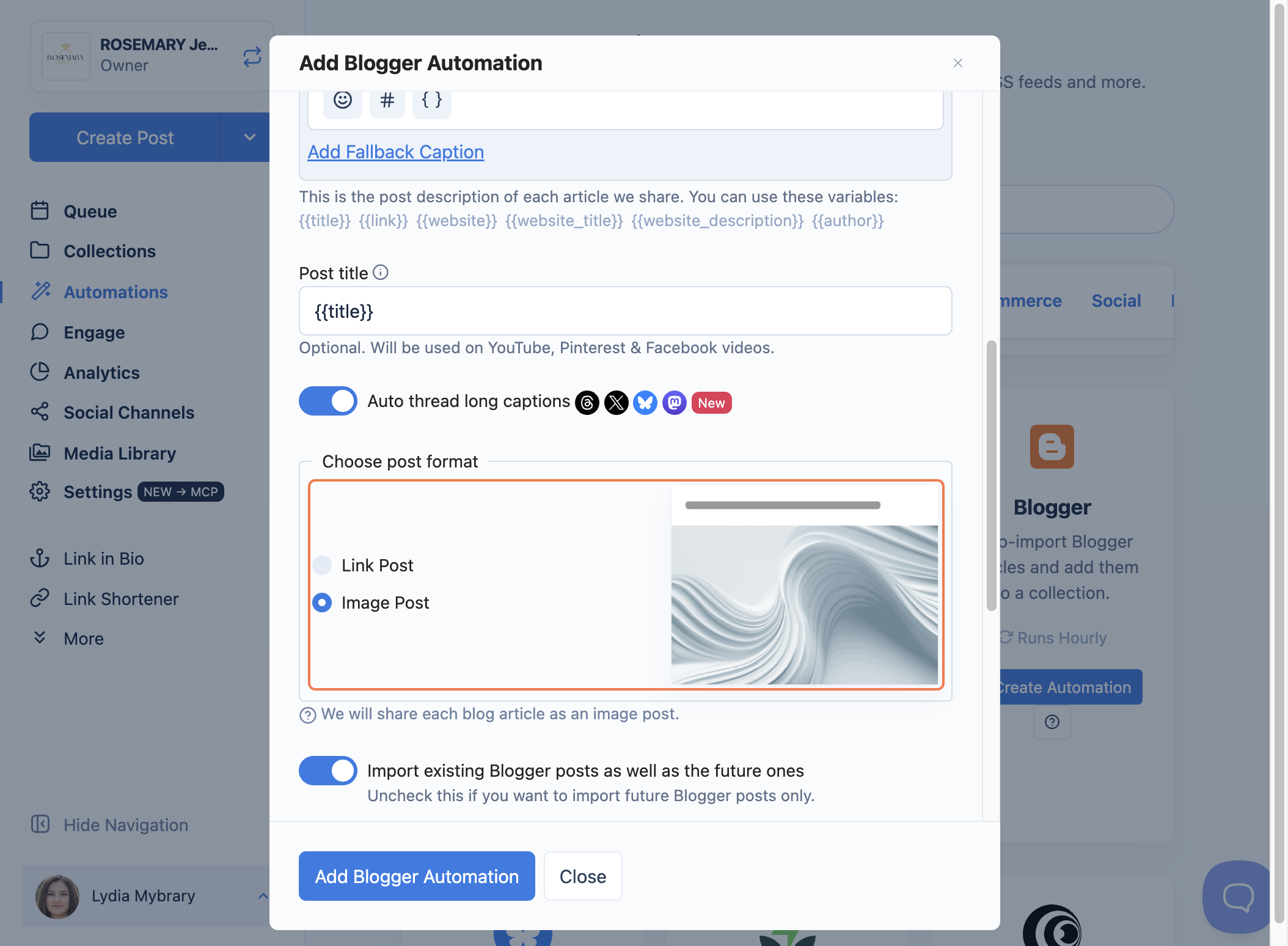Click the Threads network icon

click(x=587, y=403)
